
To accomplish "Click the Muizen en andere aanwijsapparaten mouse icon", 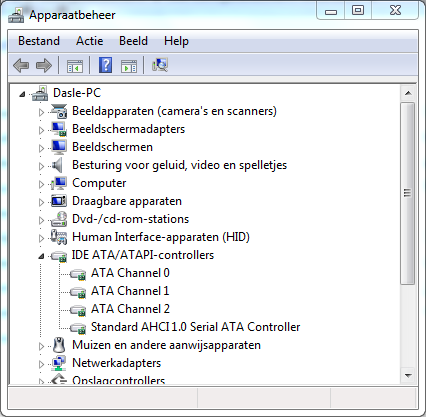I will pyautogui.click(x=59, y=345).
